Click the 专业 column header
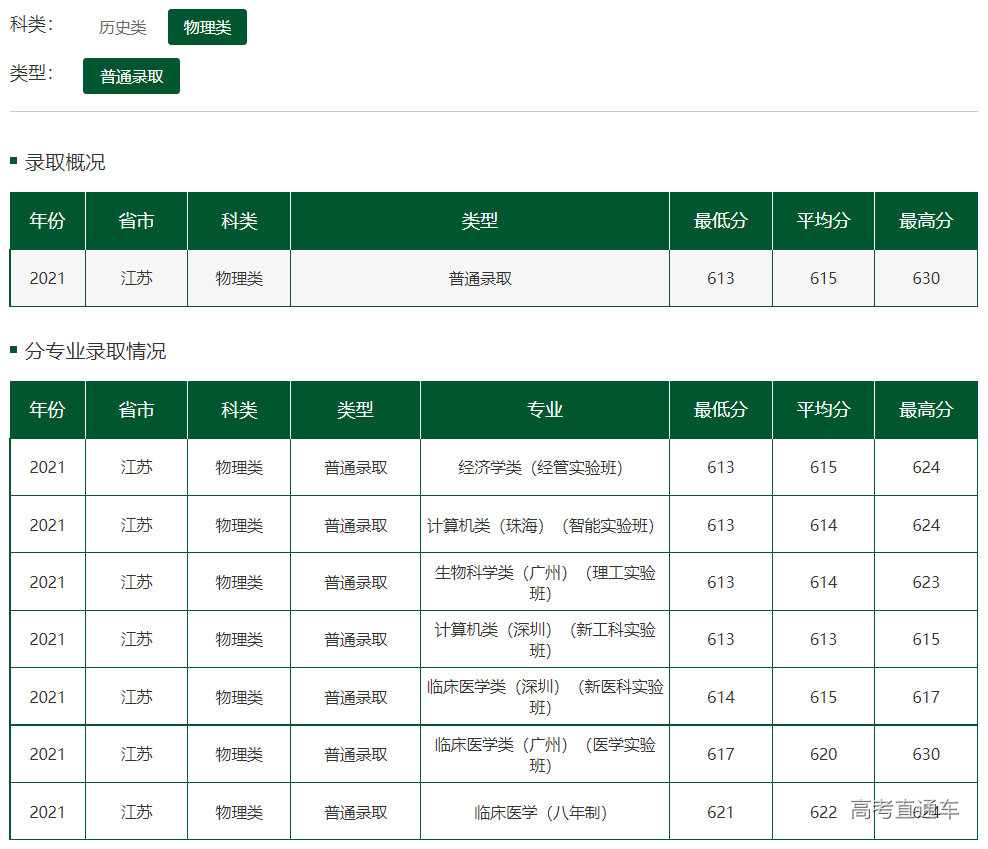 [545, 410]
